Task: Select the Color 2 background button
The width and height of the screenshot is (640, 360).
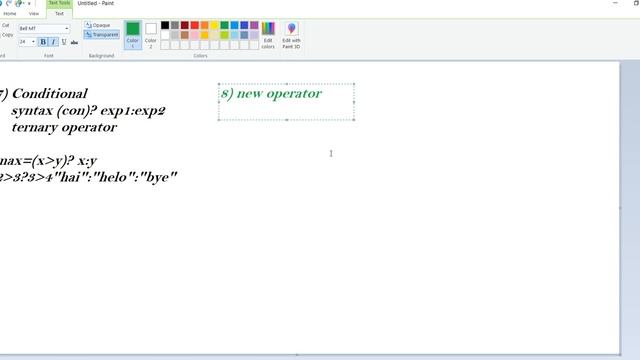Action: click(151, 35)
